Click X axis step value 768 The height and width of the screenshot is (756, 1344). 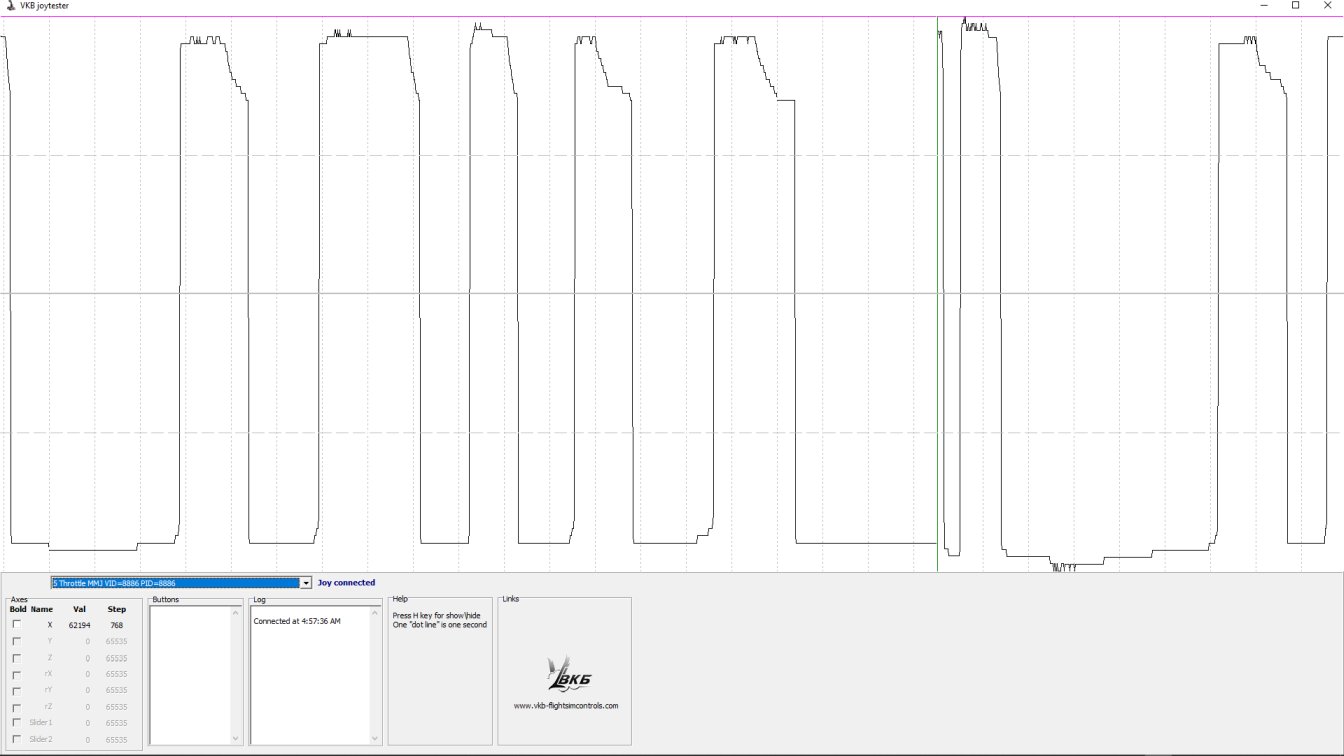tap(117, 625)
